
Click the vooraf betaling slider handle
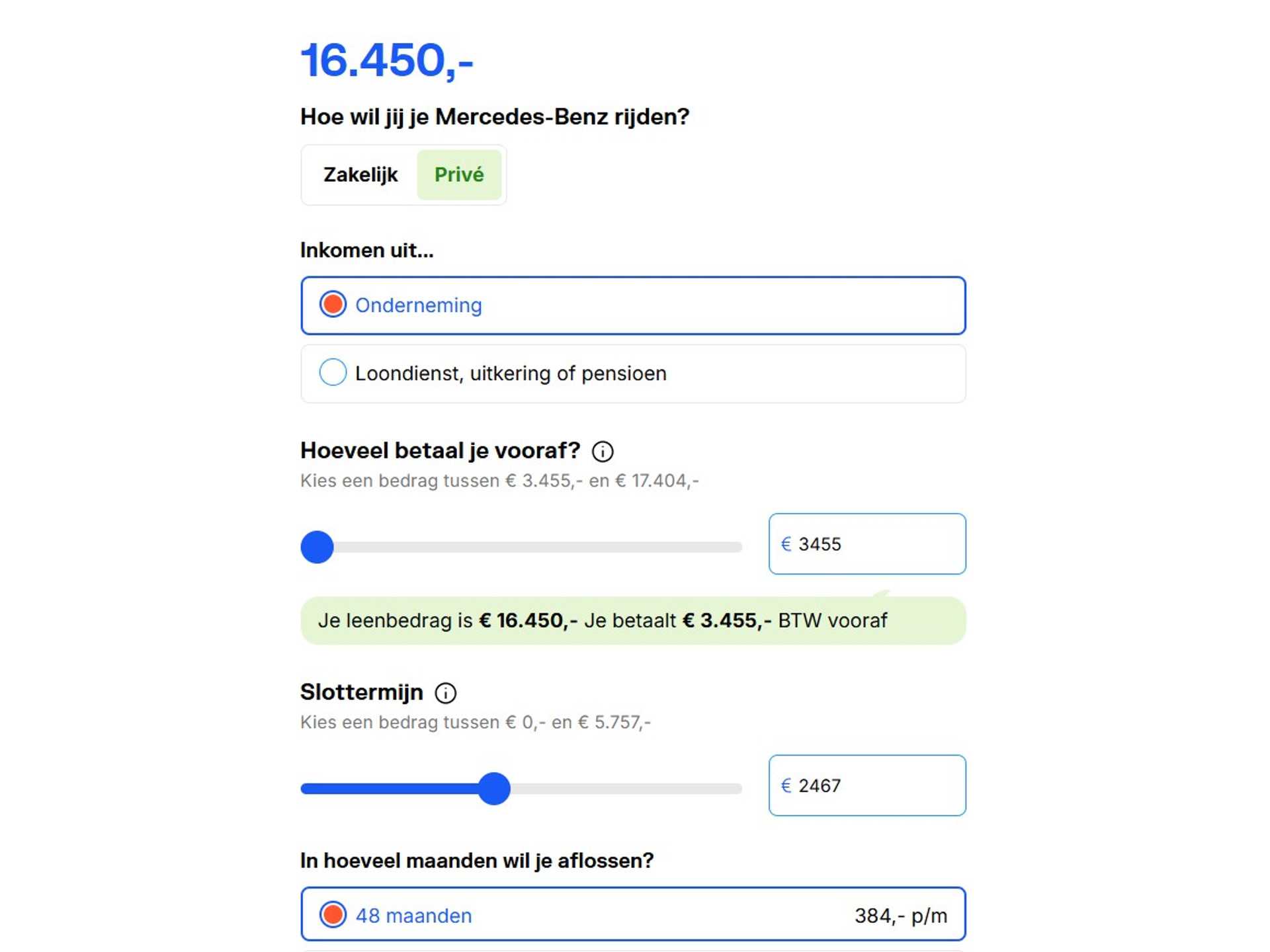coord(317,547)
